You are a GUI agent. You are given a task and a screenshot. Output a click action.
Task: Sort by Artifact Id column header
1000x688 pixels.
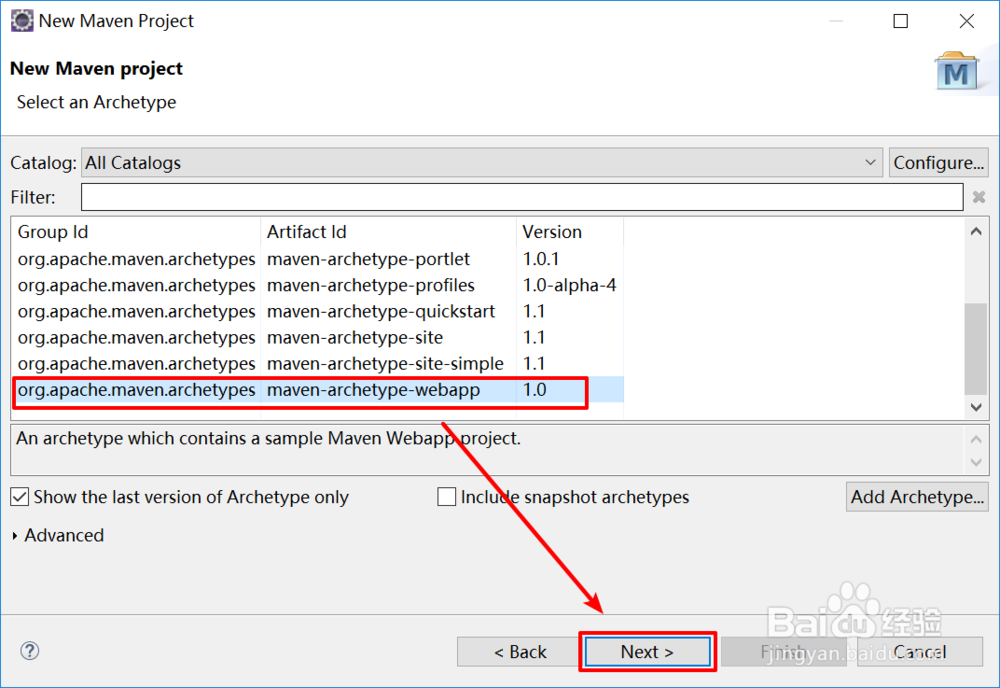pos(388,232)
